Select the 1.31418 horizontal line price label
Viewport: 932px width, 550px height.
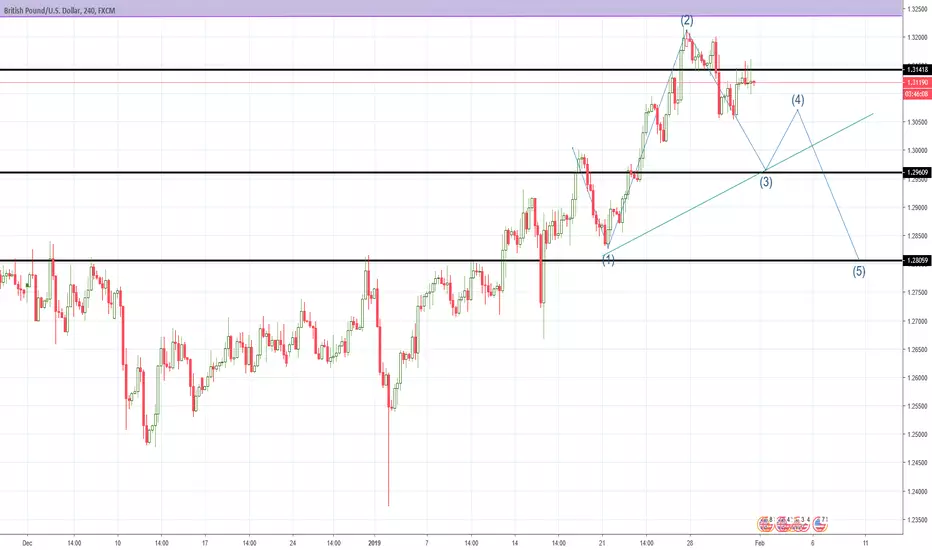click(917, 70)
